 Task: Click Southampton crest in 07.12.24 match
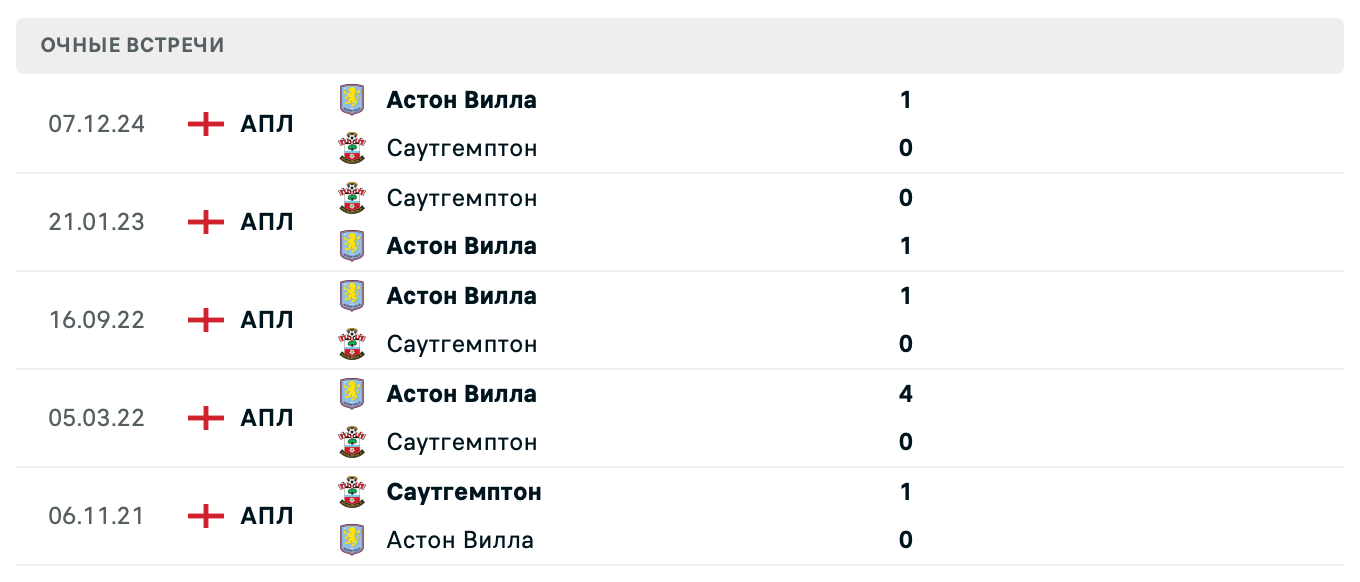[352, 148]
